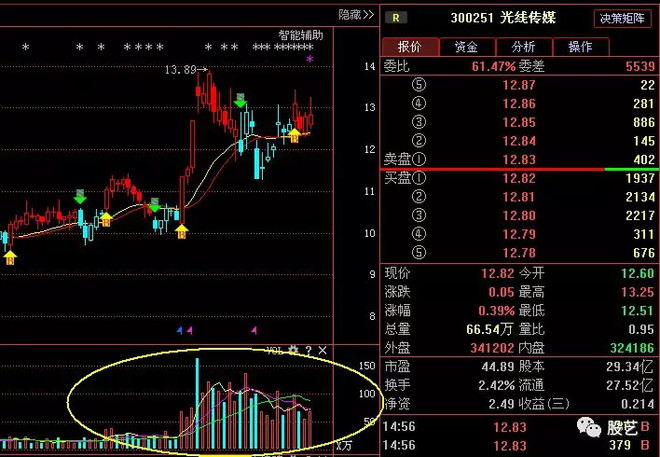This screenshot has width=660, height=457.
Task: Click the 13.89 high price label
Action: point(181,69)
